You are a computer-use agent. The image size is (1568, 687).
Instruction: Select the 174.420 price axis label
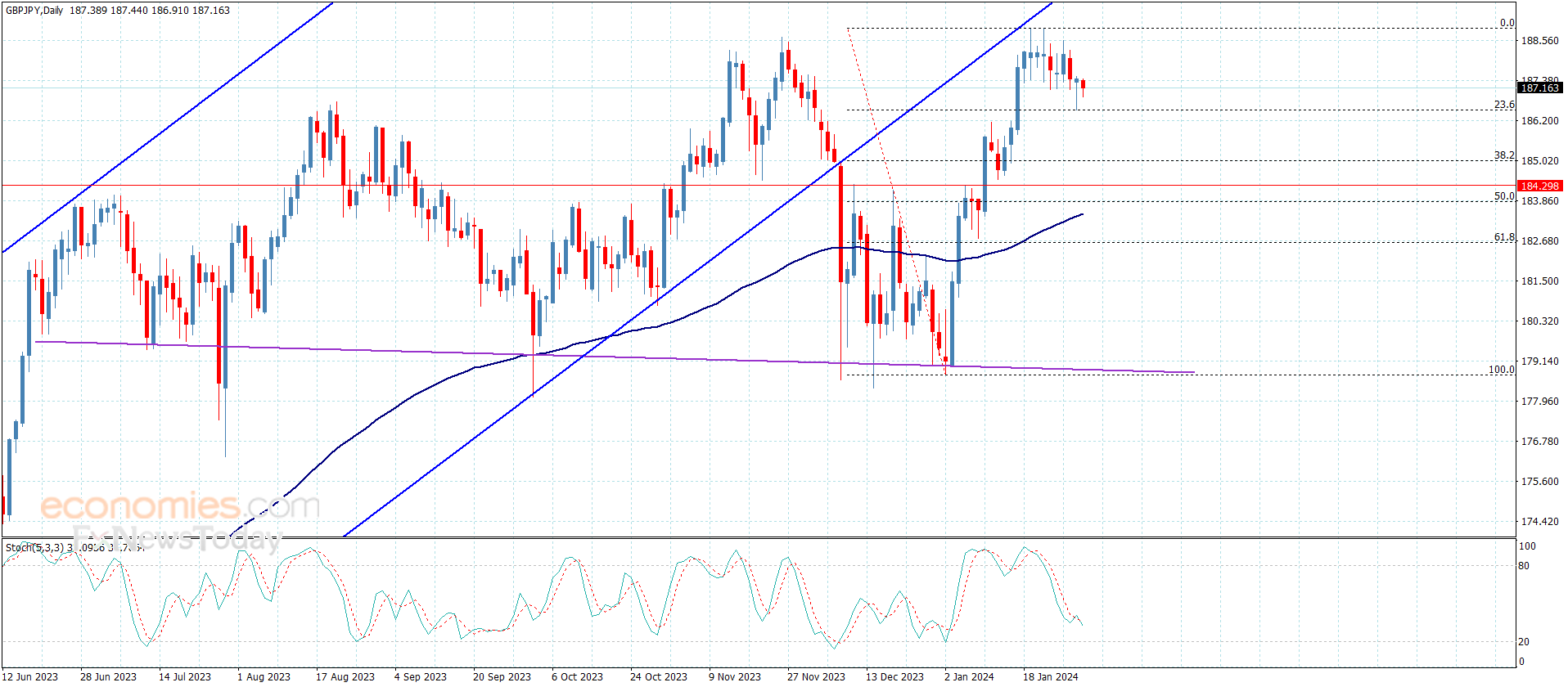coord(1539,521)
